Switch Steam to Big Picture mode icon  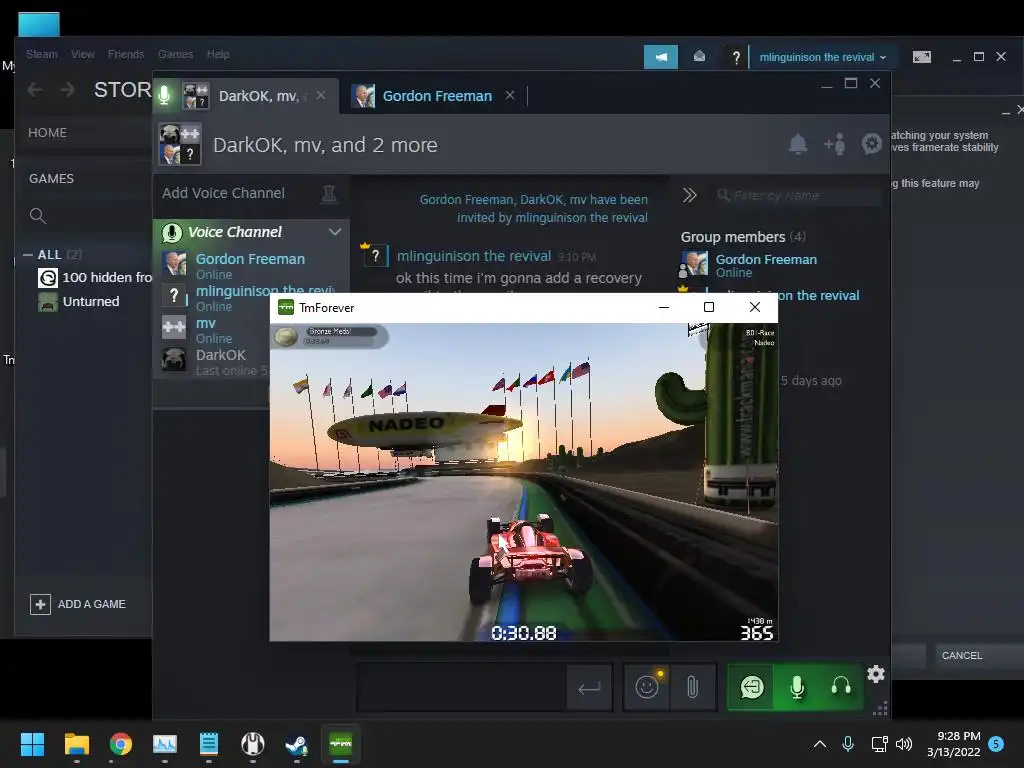[921, 57]
